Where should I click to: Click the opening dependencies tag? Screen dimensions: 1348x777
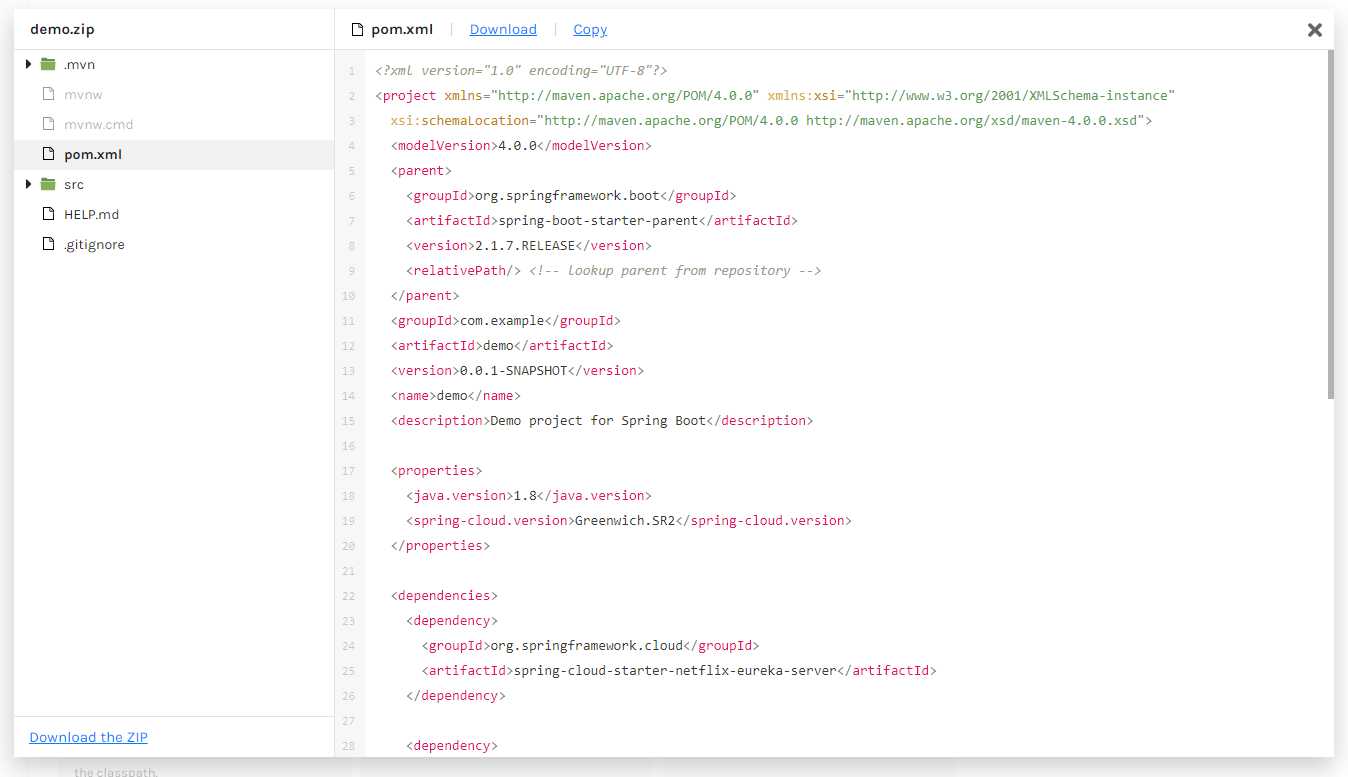(x=444, y=596)
